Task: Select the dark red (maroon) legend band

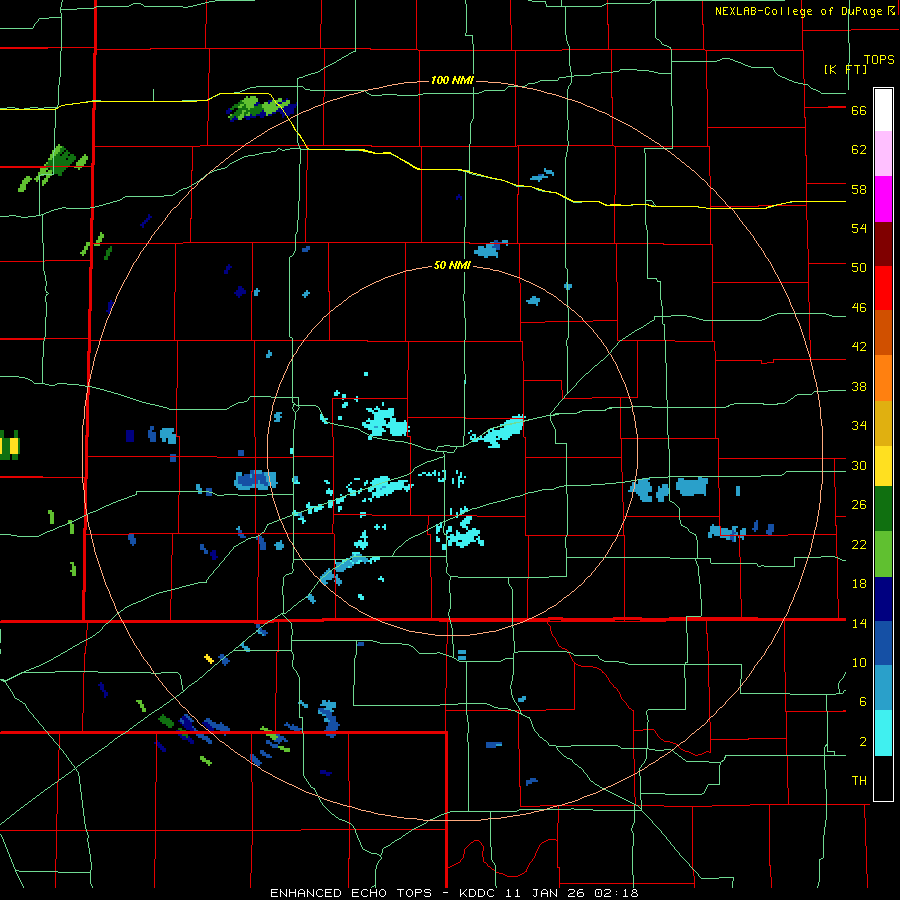Action: pos(883,244)
